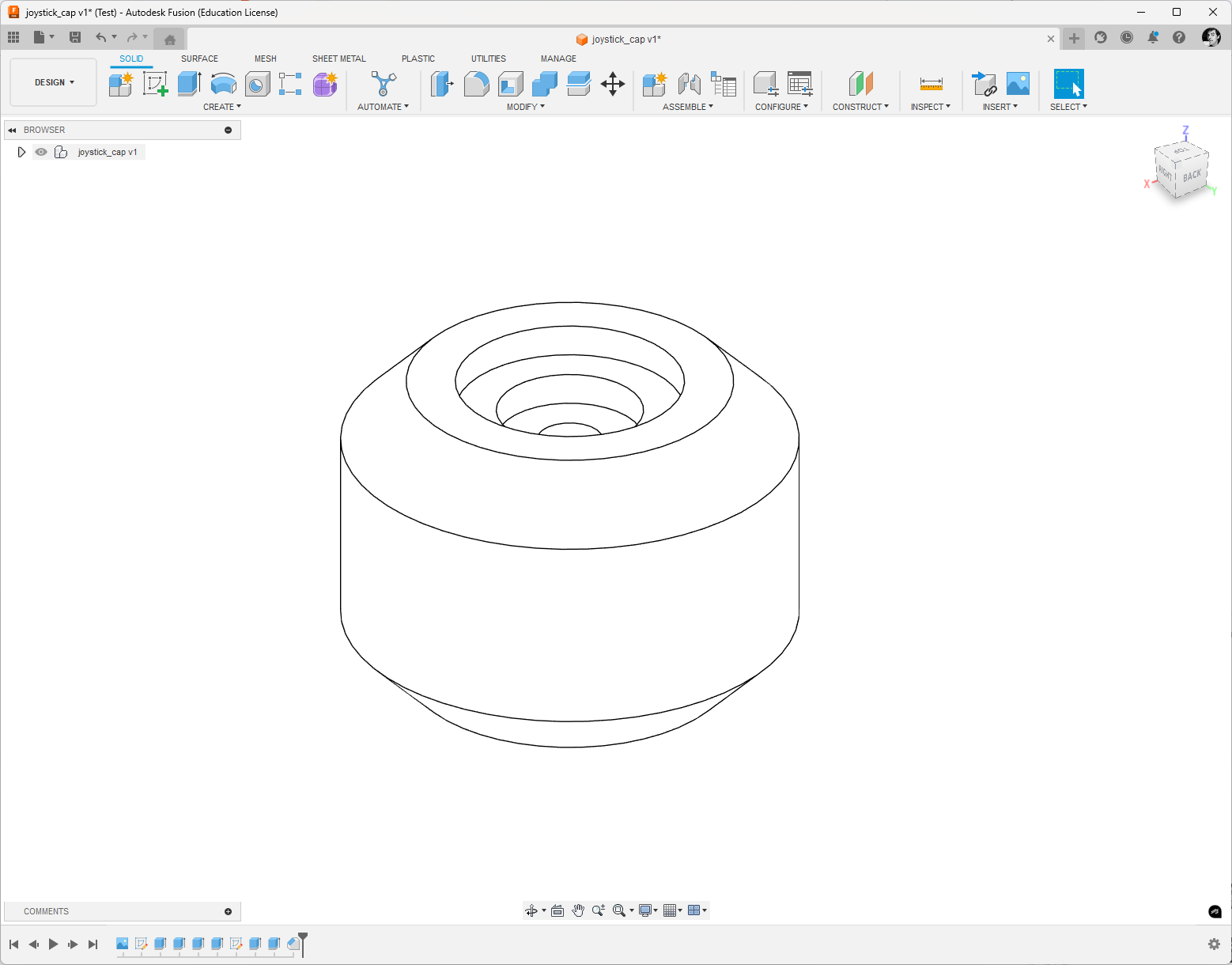The image size is (1232, 965).
Task: Open the Bill of Materials tool
Action: pyautogui.click(x=724, y=84)
